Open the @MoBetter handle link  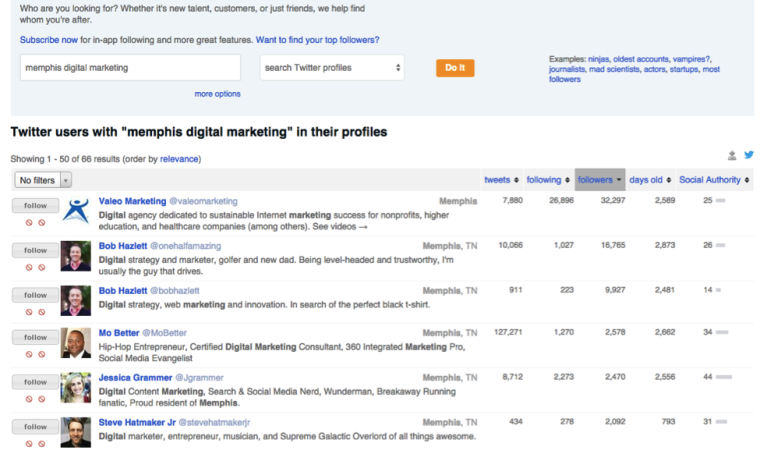pyautogui.click(x=164, y=333)
